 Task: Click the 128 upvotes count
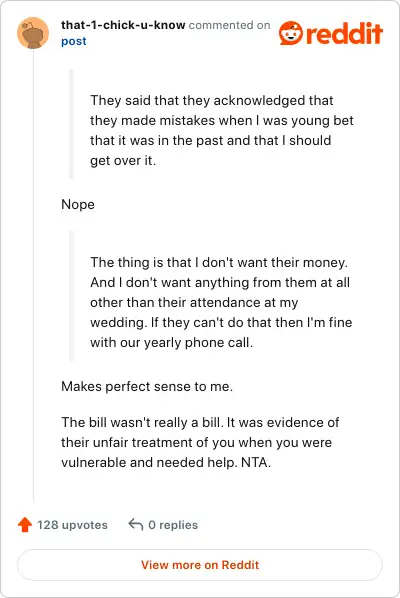[x=72, y=525]
